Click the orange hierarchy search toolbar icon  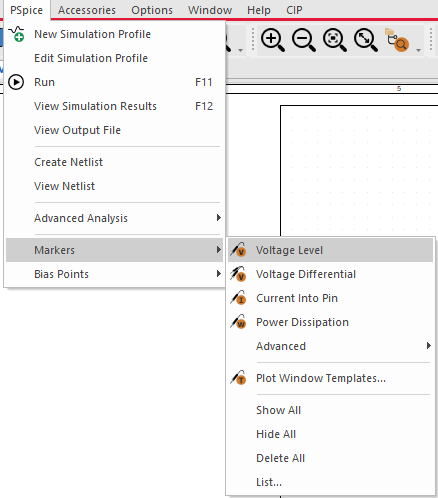coord(397,40)
